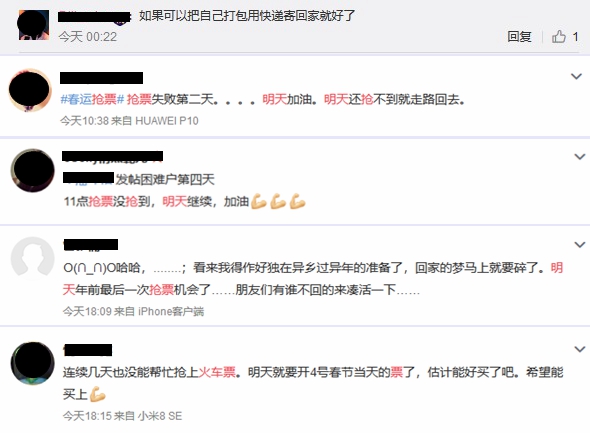
Task: Click the 小米8 SE source link
Action: (x=160, y=416)
